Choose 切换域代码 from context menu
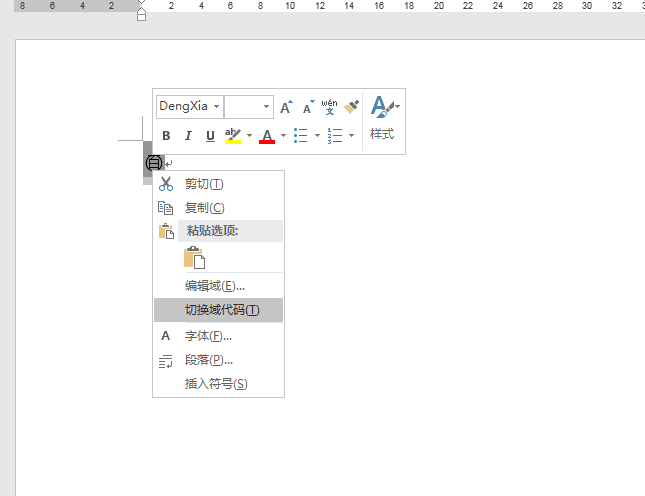The height and width of the screenshot is (496, 645). tap(221, 310)
